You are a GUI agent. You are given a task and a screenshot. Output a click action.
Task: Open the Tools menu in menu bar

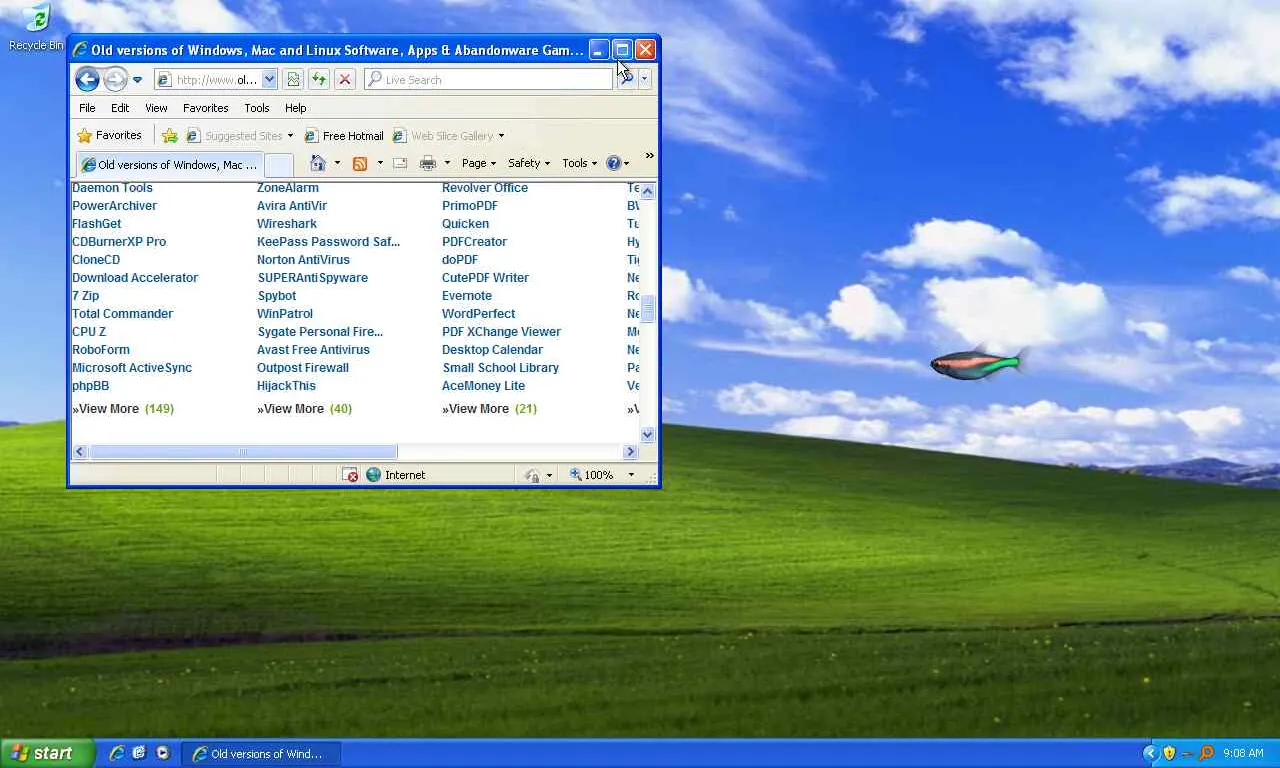pyautogui.click(x=257, y=108)
